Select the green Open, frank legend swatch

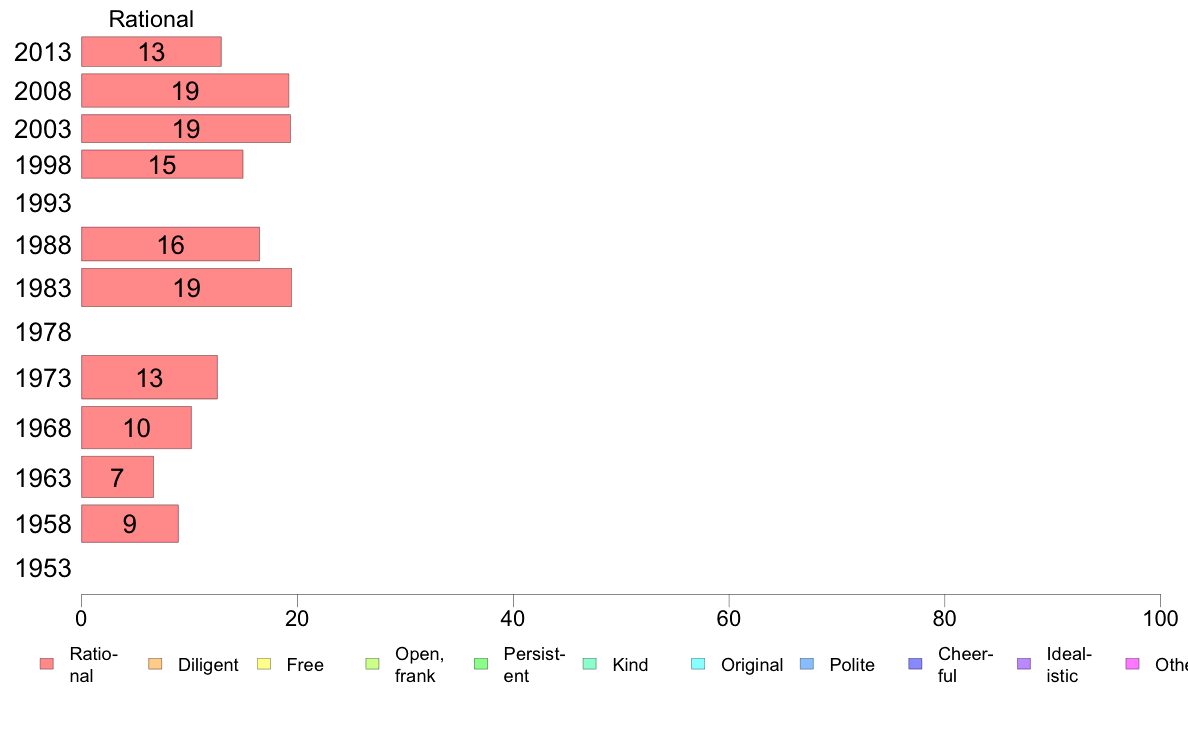pyautogui.click(x=372, y=664)
